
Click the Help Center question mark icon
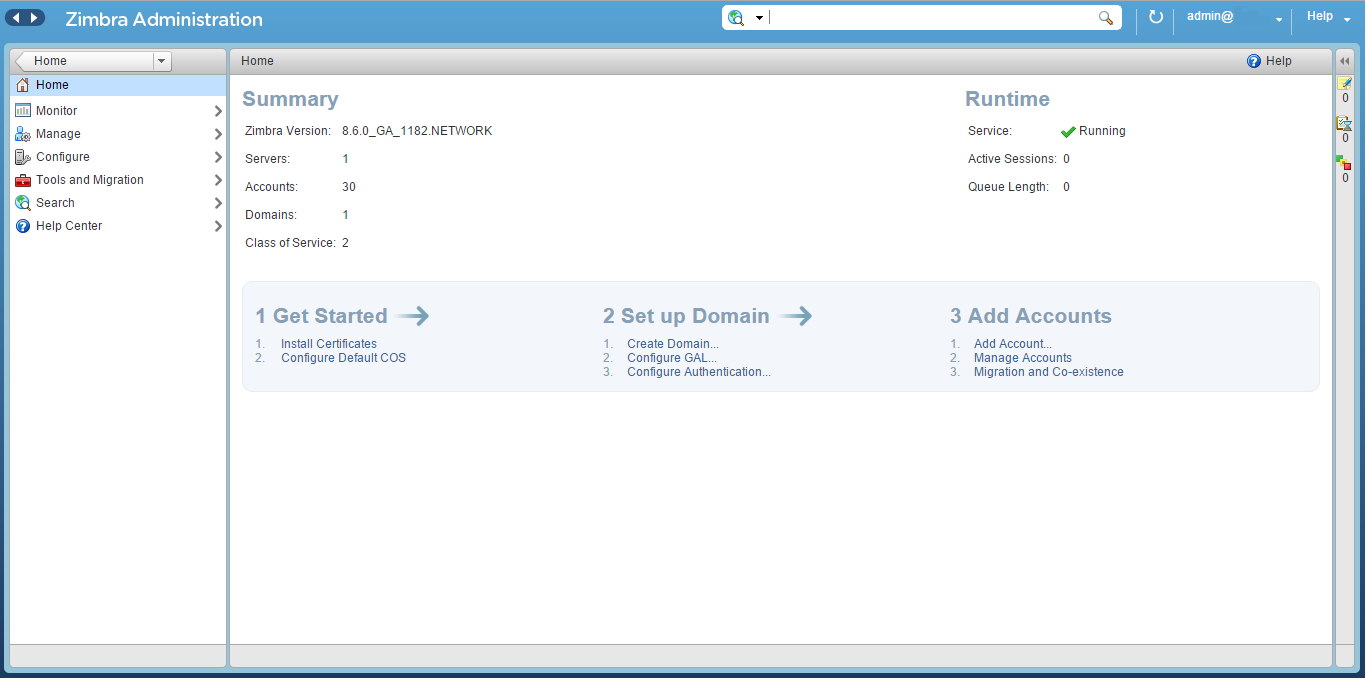23,226
